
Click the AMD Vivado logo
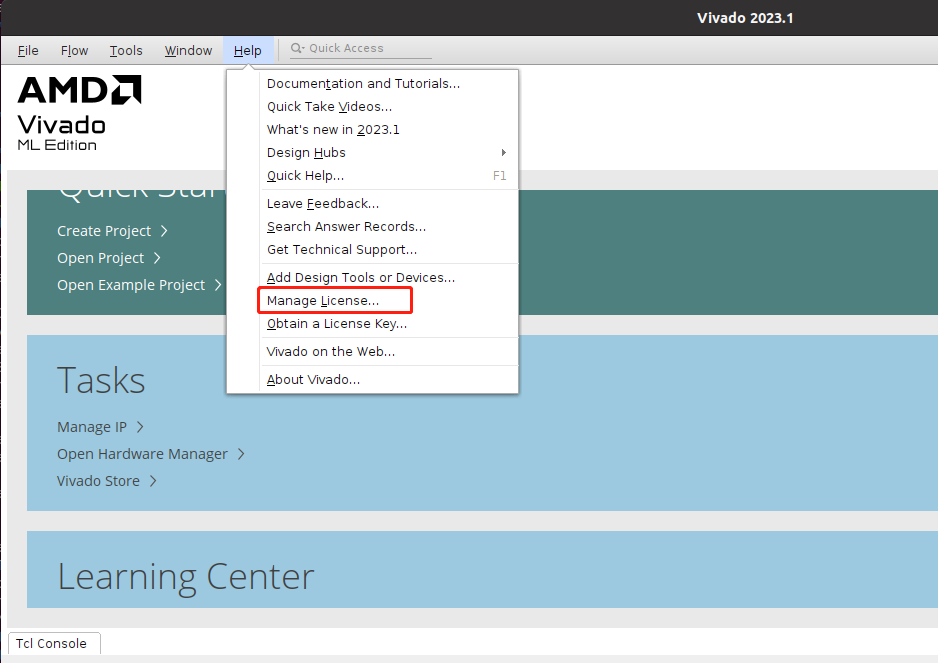coord(79,113)
